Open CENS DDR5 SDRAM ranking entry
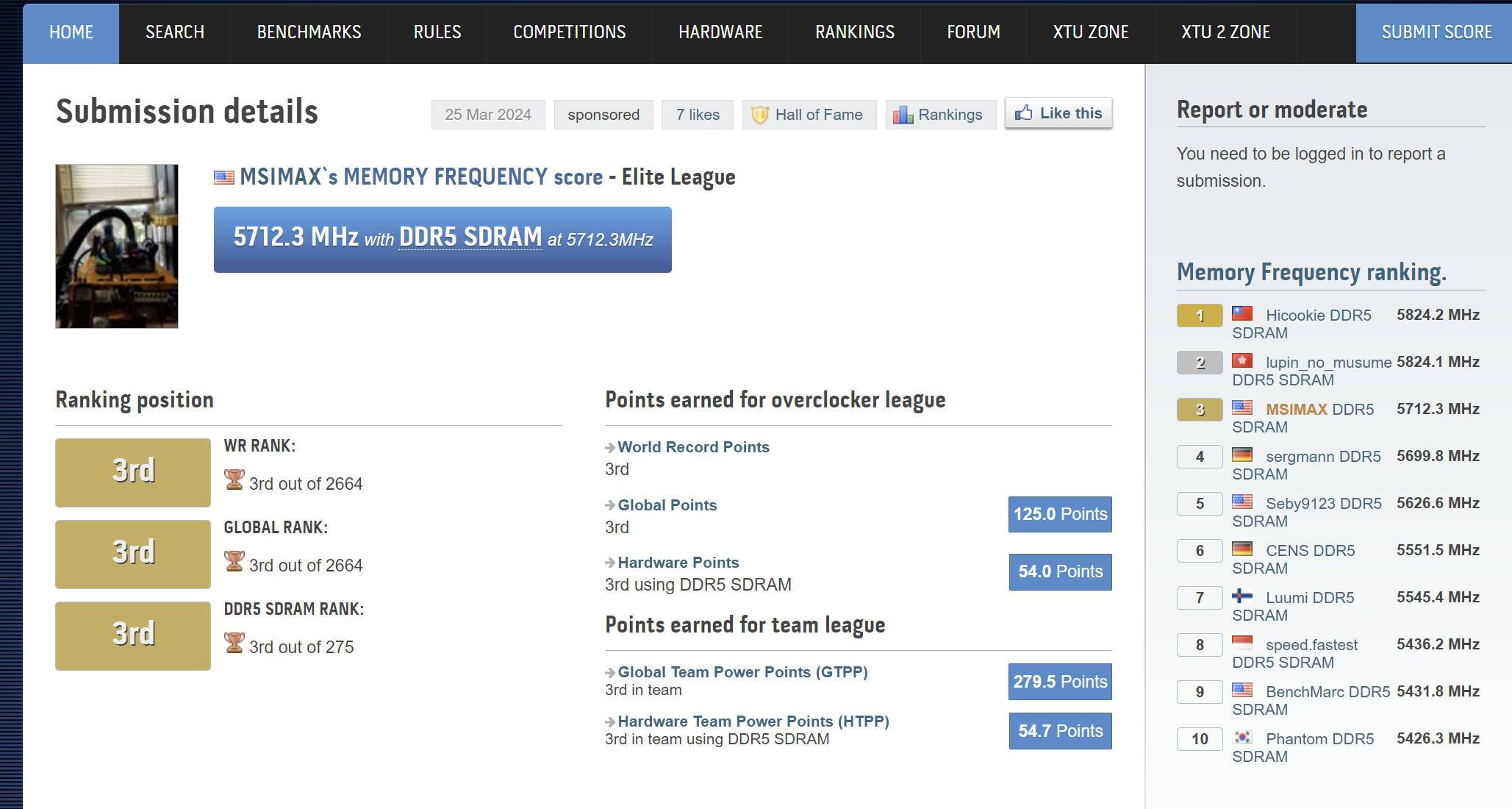 pos(1294,560)
